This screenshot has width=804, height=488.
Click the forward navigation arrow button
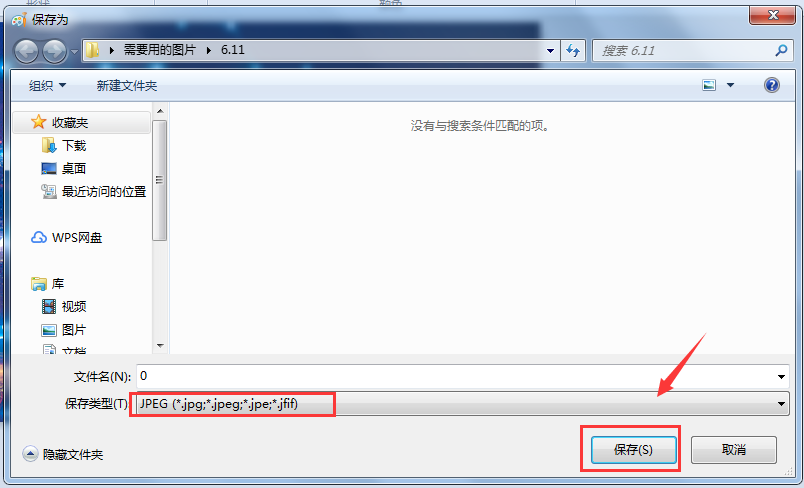pyautogui.click(x=54, y=51)
